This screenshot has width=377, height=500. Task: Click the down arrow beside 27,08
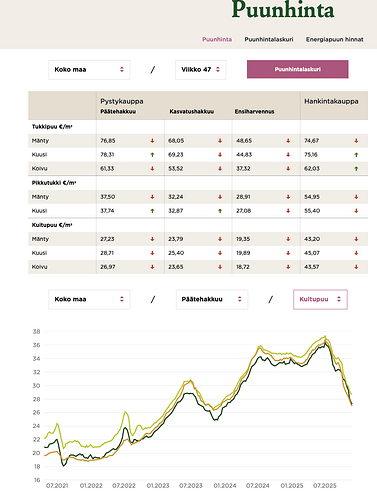pos(288,211)
